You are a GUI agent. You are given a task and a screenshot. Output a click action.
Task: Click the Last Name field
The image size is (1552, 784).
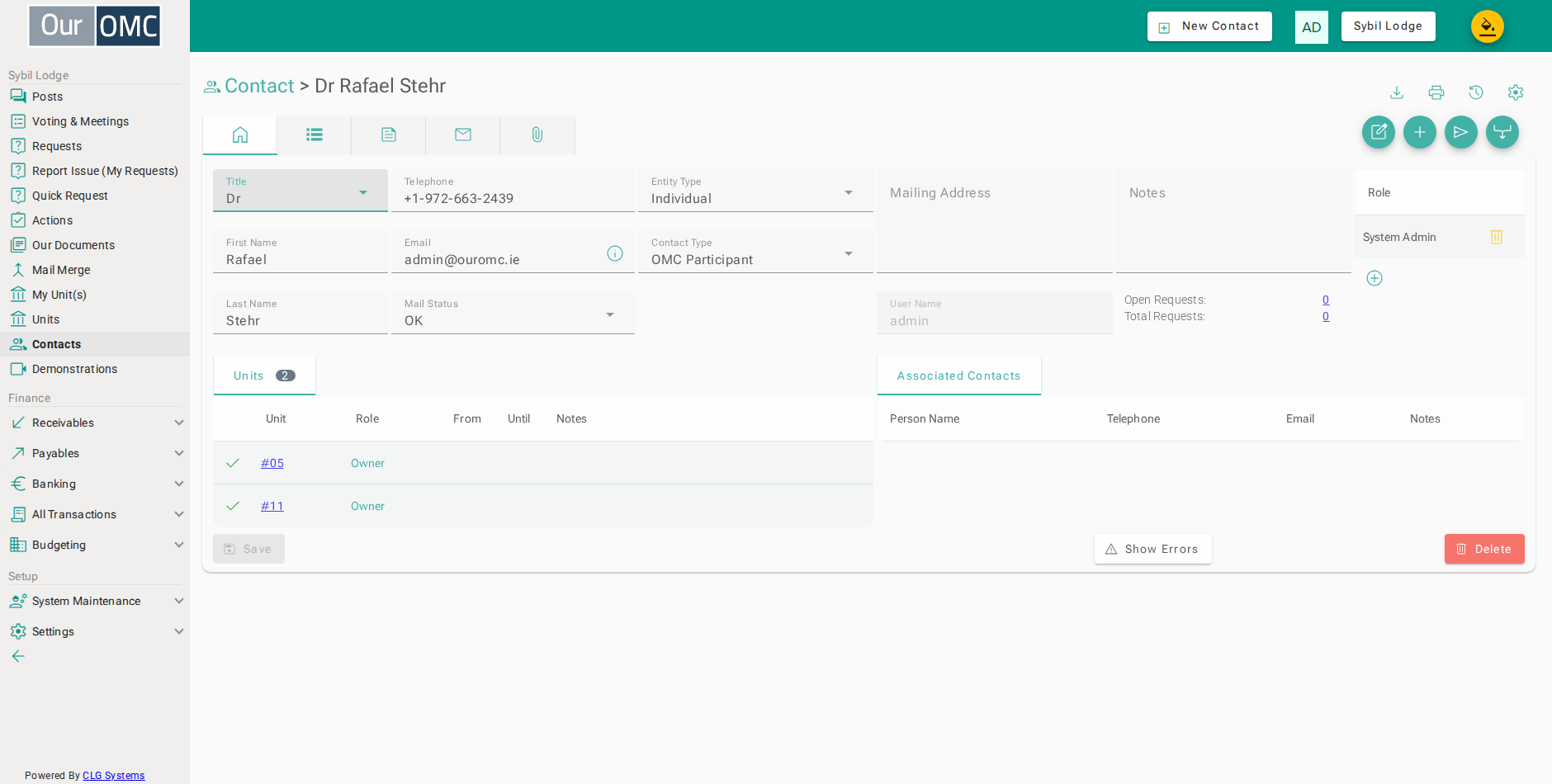point(300,313)
